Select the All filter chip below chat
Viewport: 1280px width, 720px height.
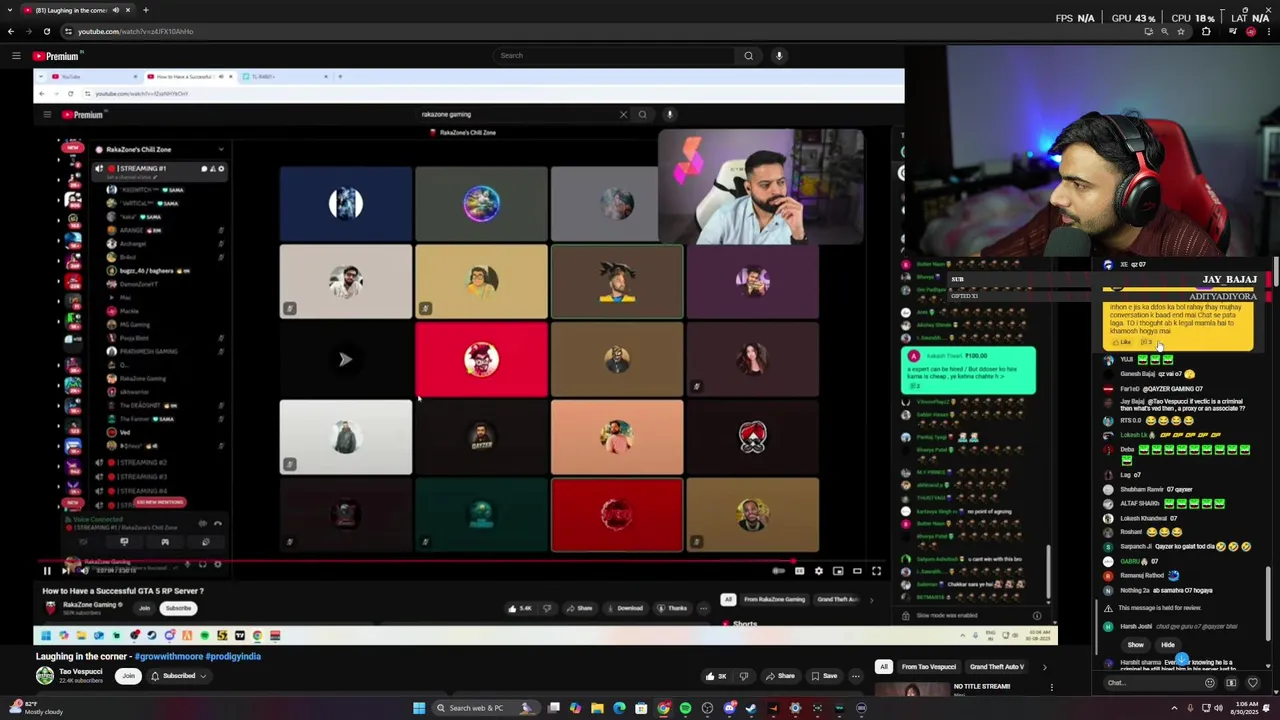884,667
